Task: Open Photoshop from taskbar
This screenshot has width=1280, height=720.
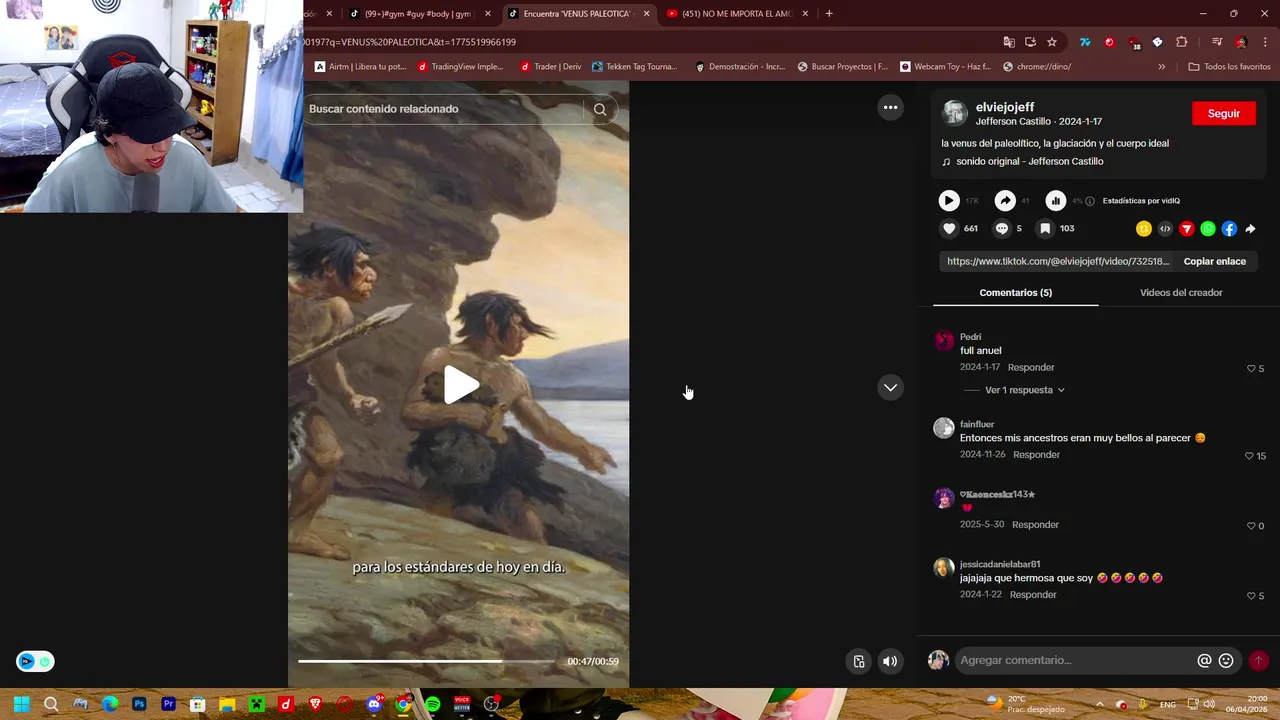Action: click(x=139, y=704)
